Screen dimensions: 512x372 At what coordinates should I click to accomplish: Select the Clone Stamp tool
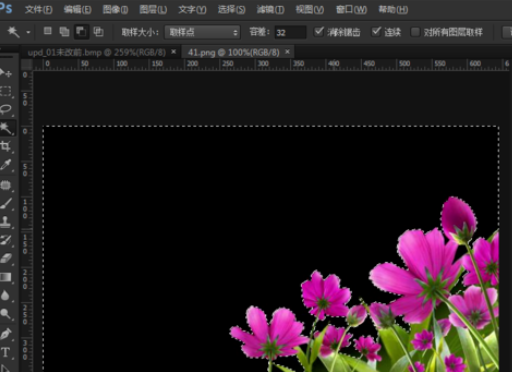pyautogui.click(x=6, y=221)
